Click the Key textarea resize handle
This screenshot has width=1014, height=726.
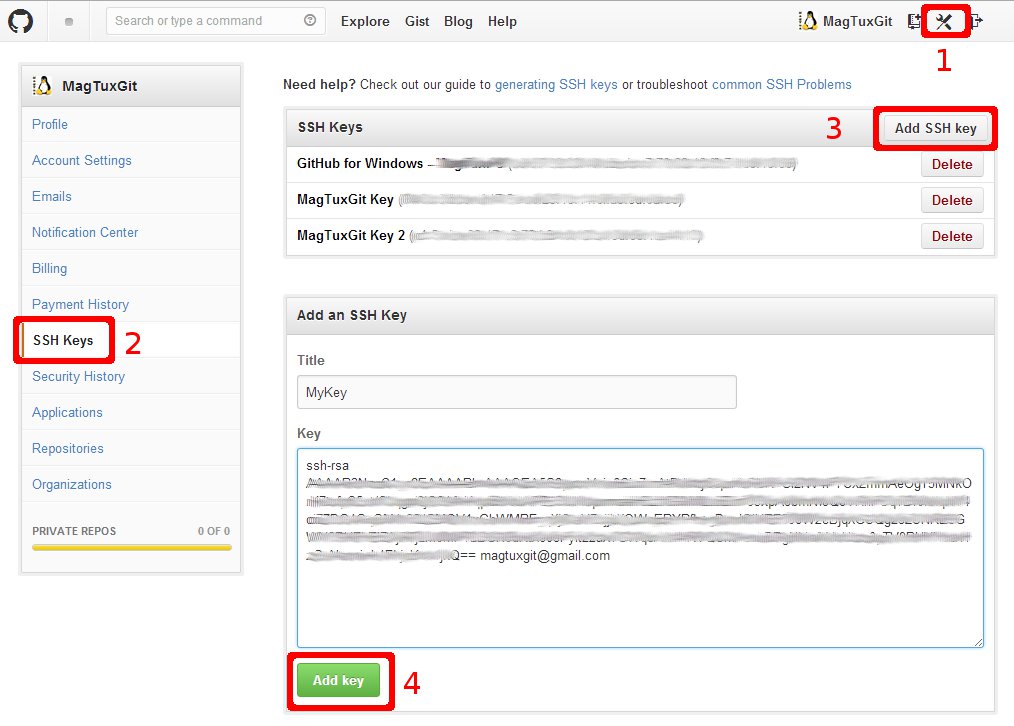pos(978,641)
